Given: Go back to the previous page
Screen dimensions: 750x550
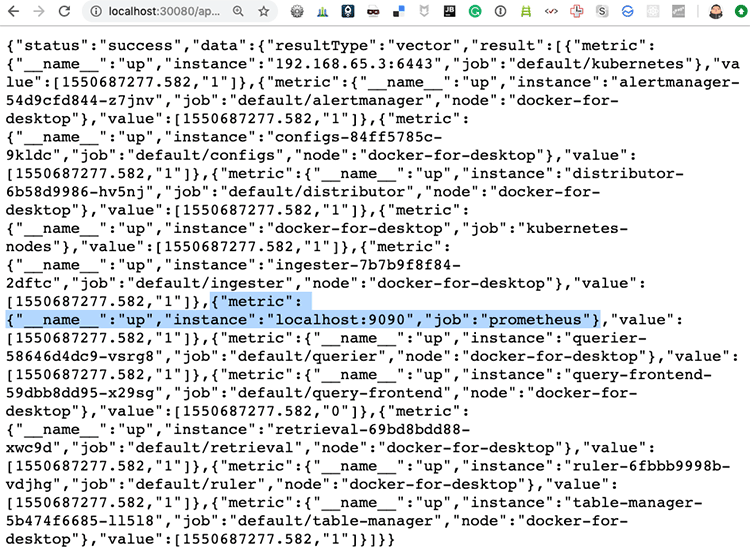Looking at the screenshot, I should (x=13, y=11).
